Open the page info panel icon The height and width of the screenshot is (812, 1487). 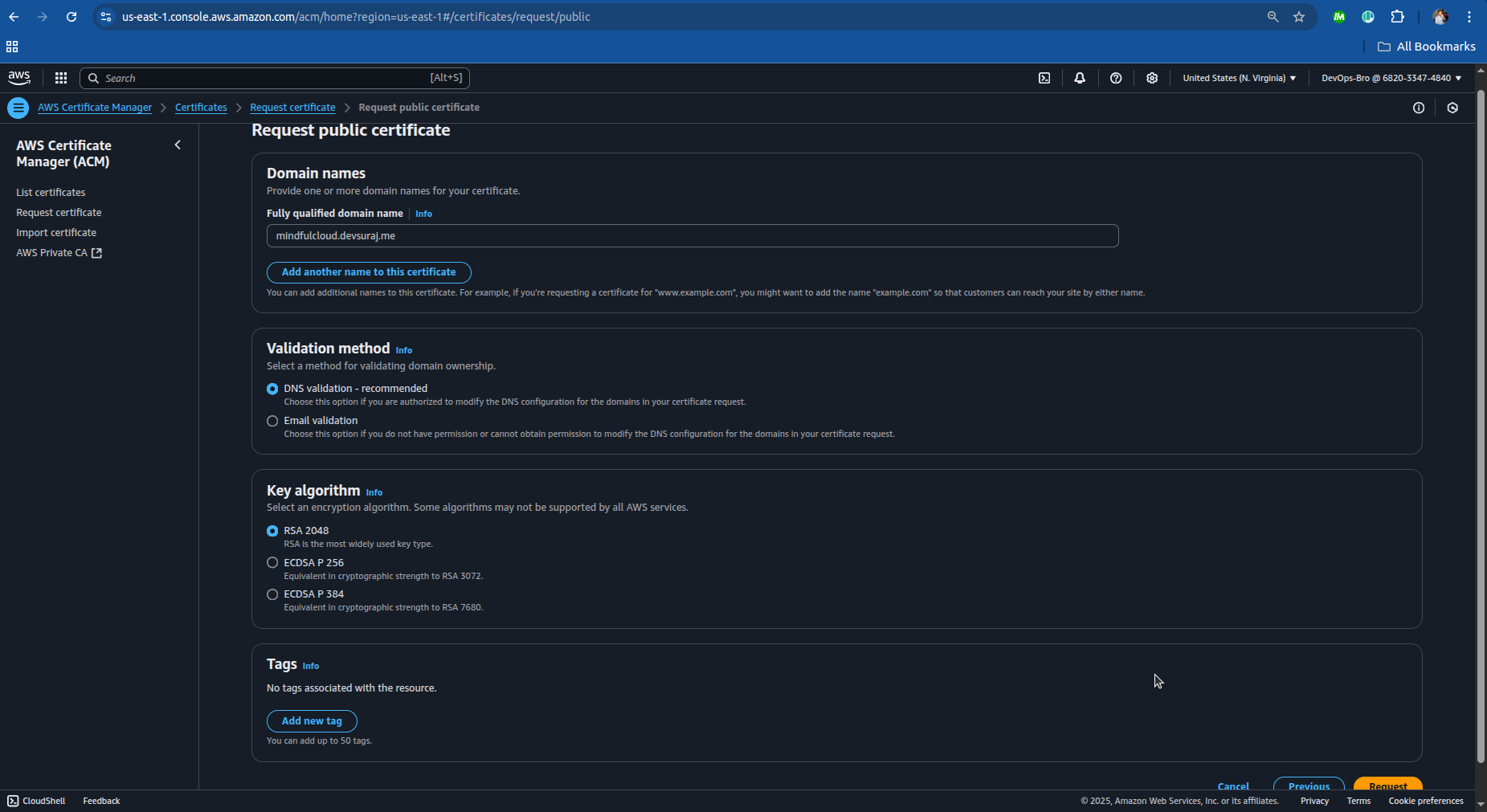1419,108
